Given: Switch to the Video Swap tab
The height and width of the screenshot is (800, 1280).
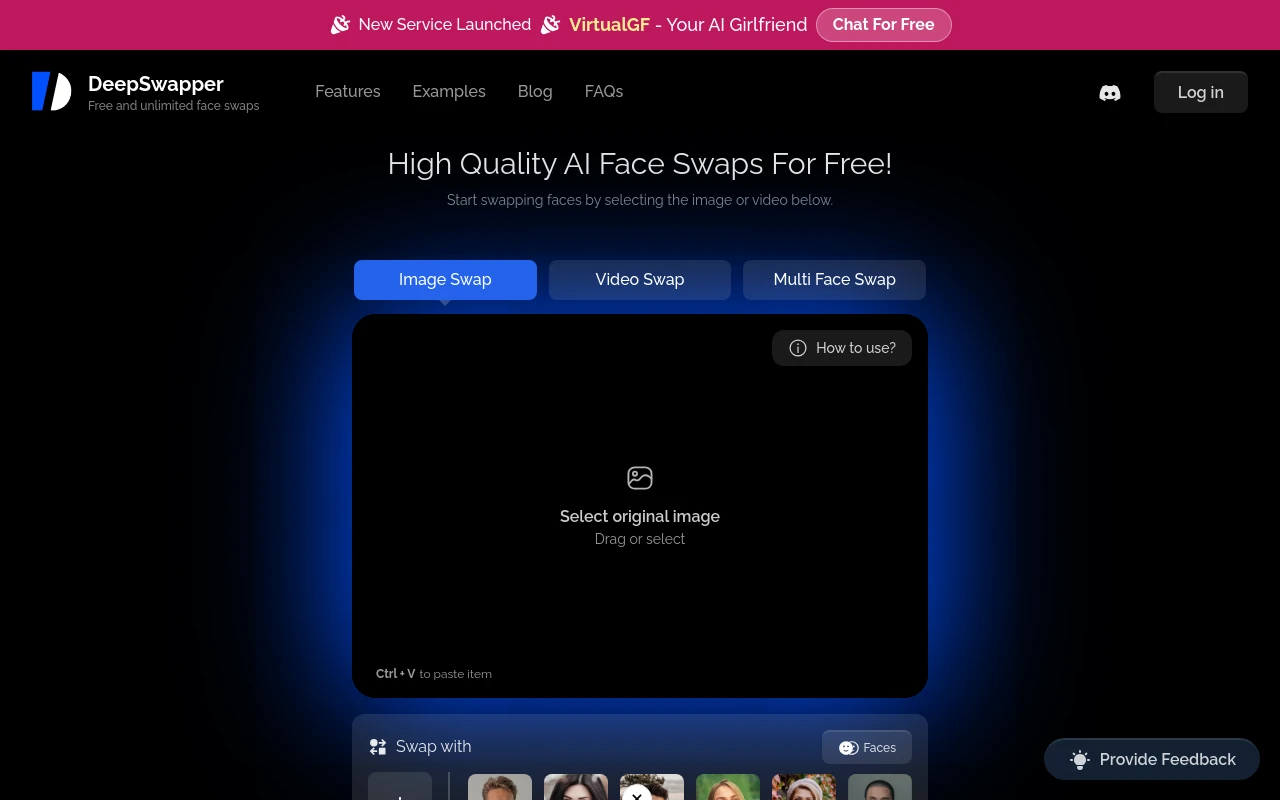Looking at the screenshot, I should click(x=640, y=280).
